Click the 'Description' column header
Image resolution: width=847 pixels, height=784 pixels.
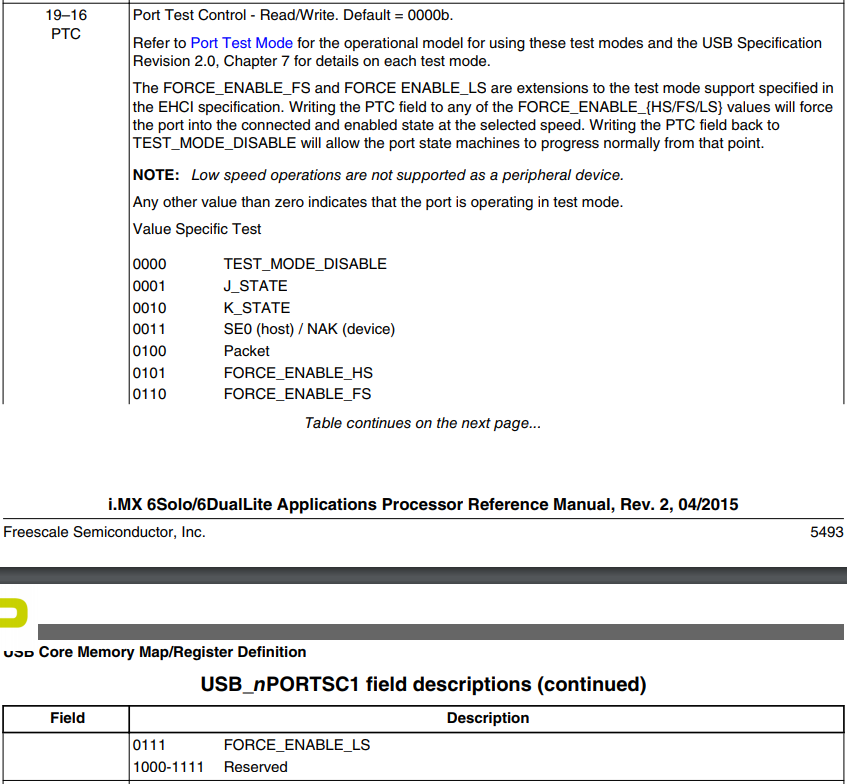pos(488,718)
